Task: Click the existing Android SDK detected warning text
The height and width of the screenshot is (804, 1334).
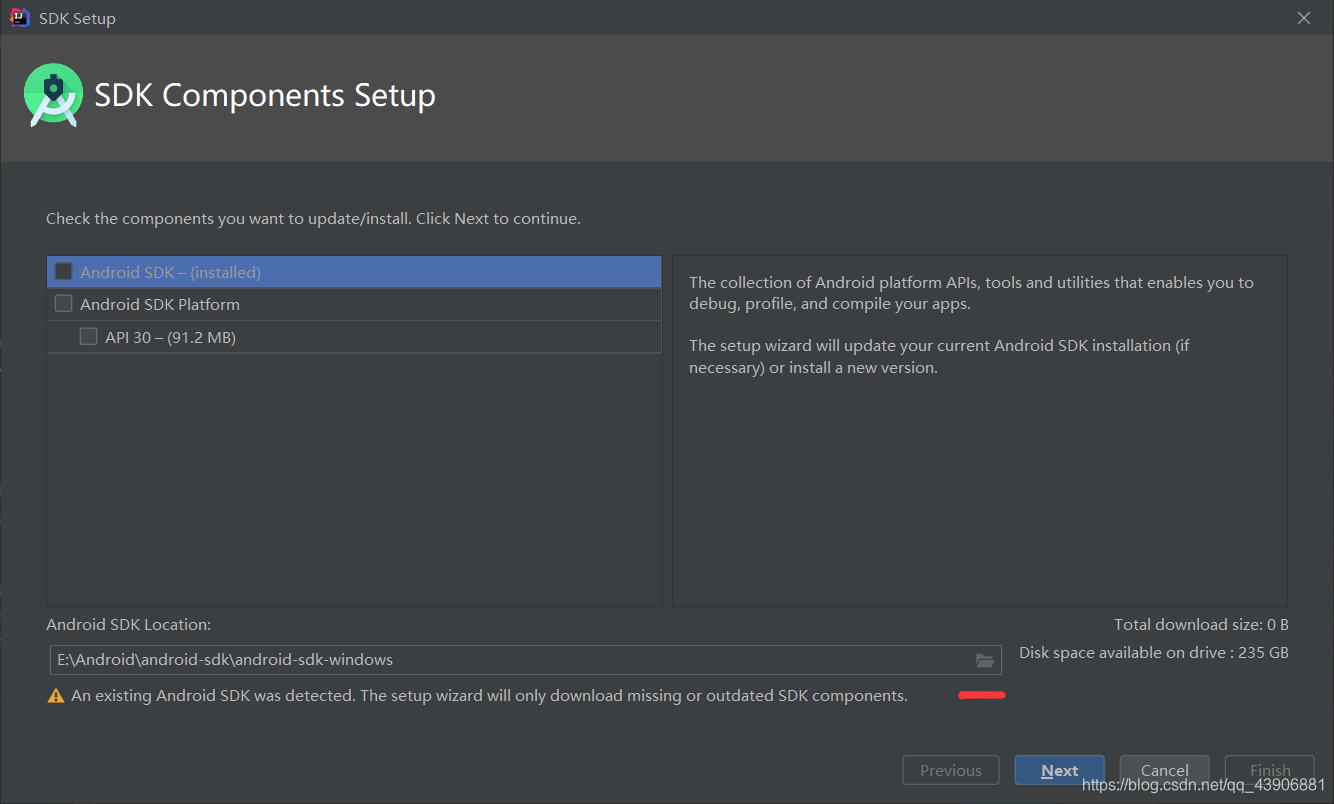Action: click(x=490, y=696)
